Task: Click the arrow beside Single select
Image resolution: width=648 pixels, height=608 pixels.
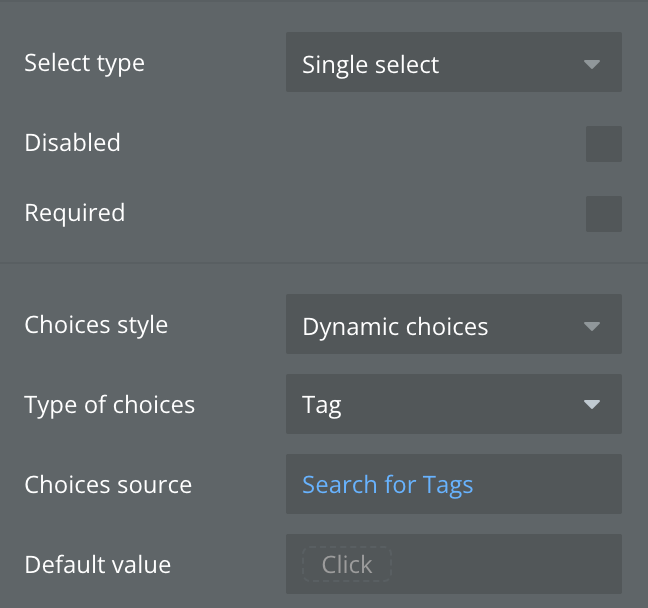Action: coord(592,64)
